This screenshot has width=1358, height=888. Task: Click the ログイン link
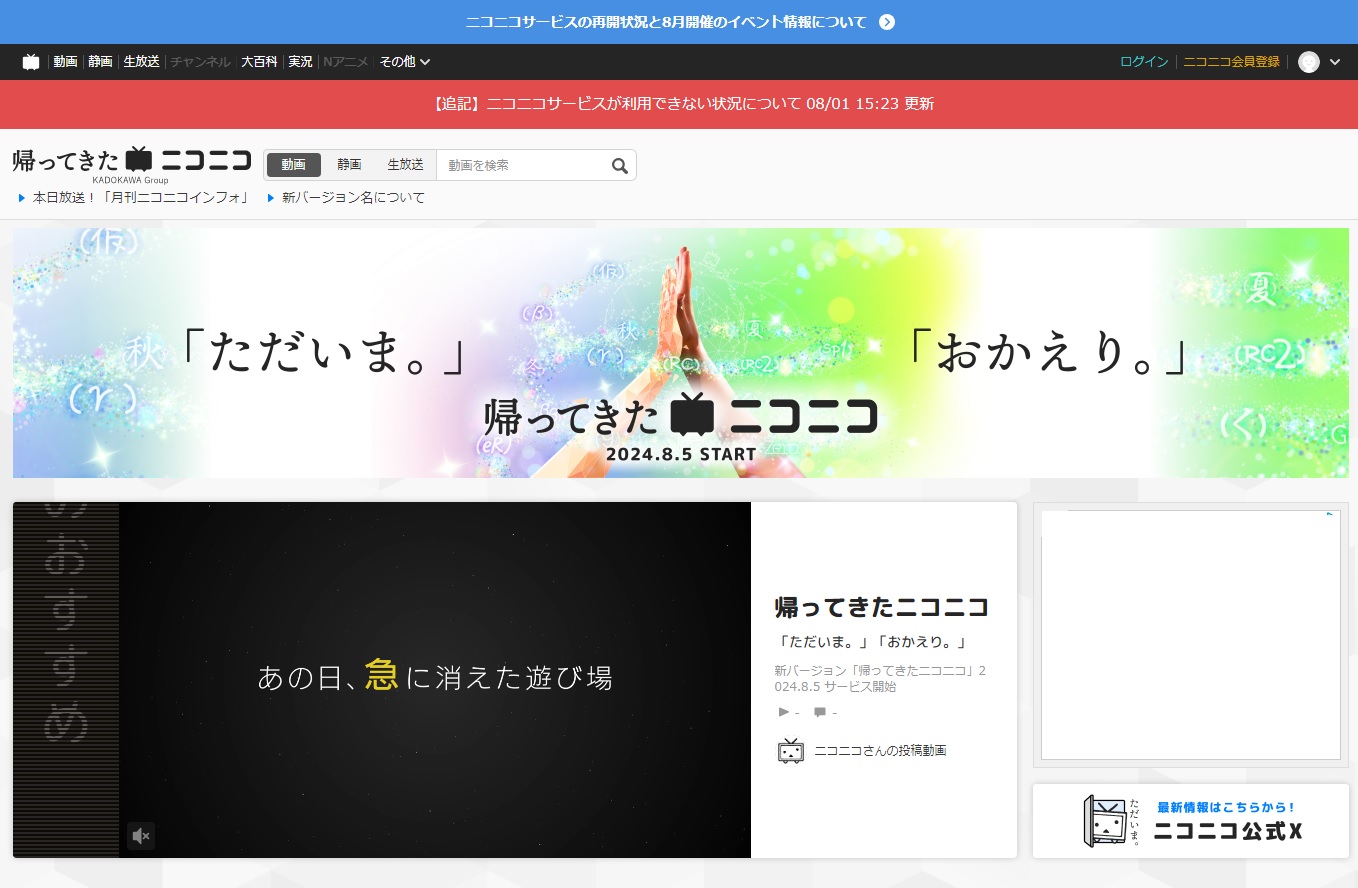[1144, 62]
